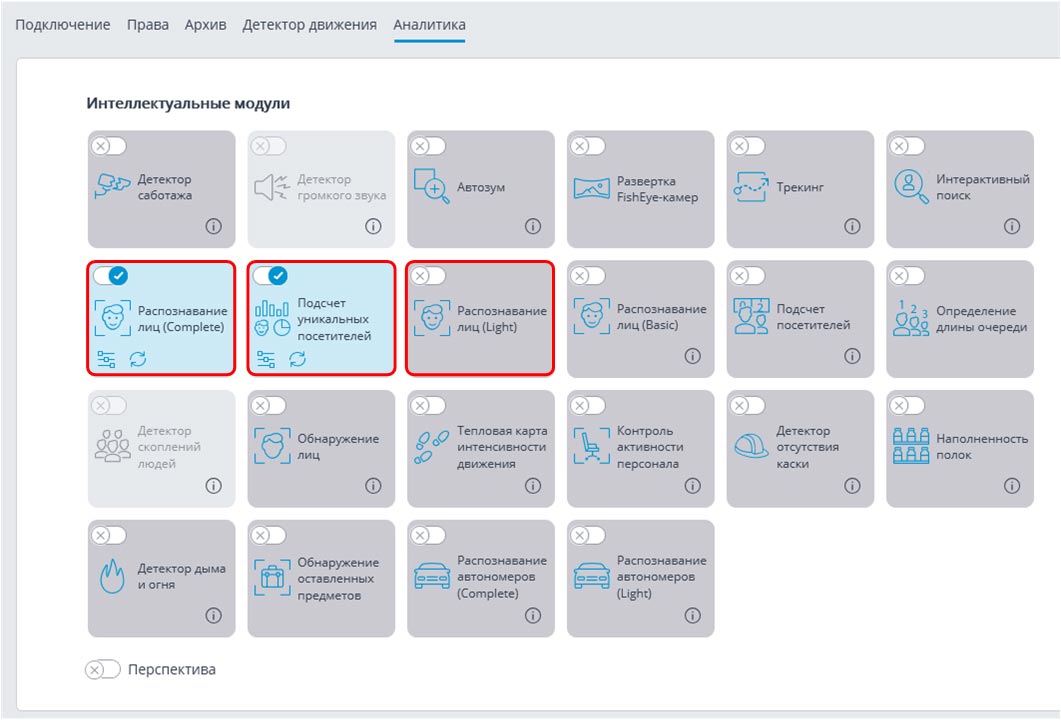Open settings for Распознавание лиц (Complete)
Screen dimensions: 1061x720
(x=106, y=359)
